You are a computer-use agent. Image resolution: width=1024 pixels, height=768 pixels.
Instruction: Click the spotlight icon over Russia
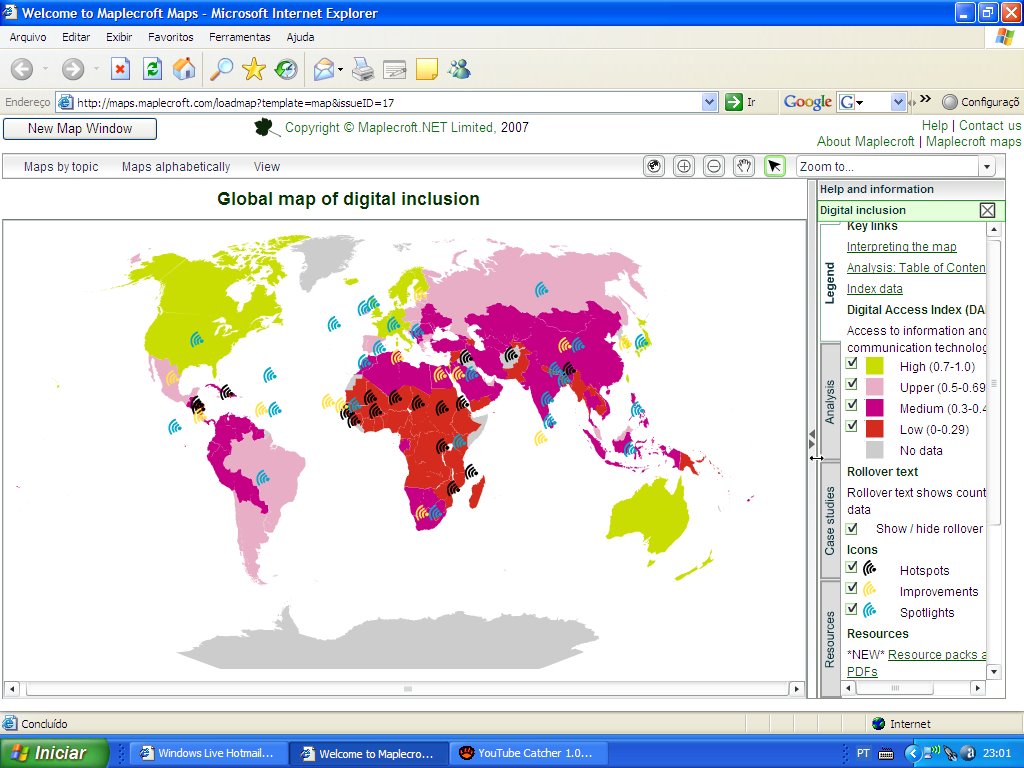point(541,289)
